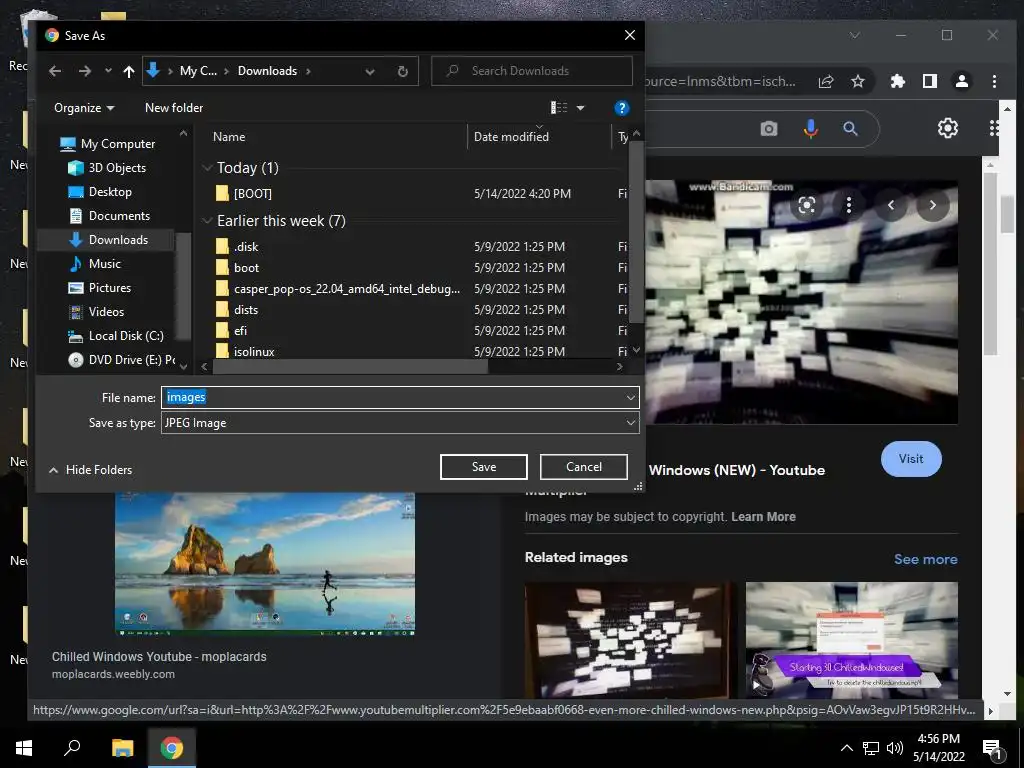Open recent locations dropdown arrow
Screen dimensions: 1024x768
pyautogui.click(x=108, y=71)
